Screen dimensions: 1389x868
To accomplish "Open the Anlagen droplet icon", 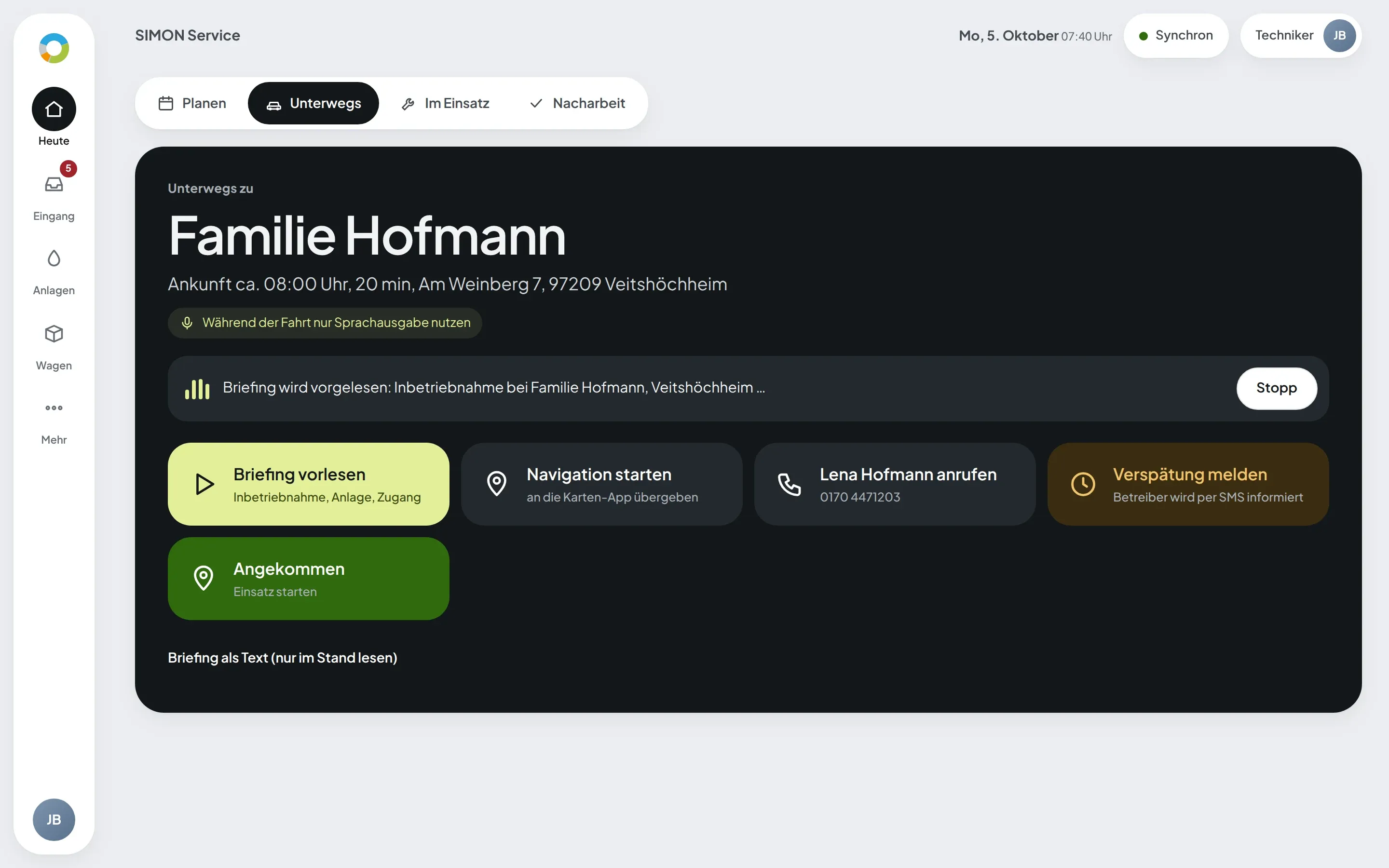I will tap(54, 258).
